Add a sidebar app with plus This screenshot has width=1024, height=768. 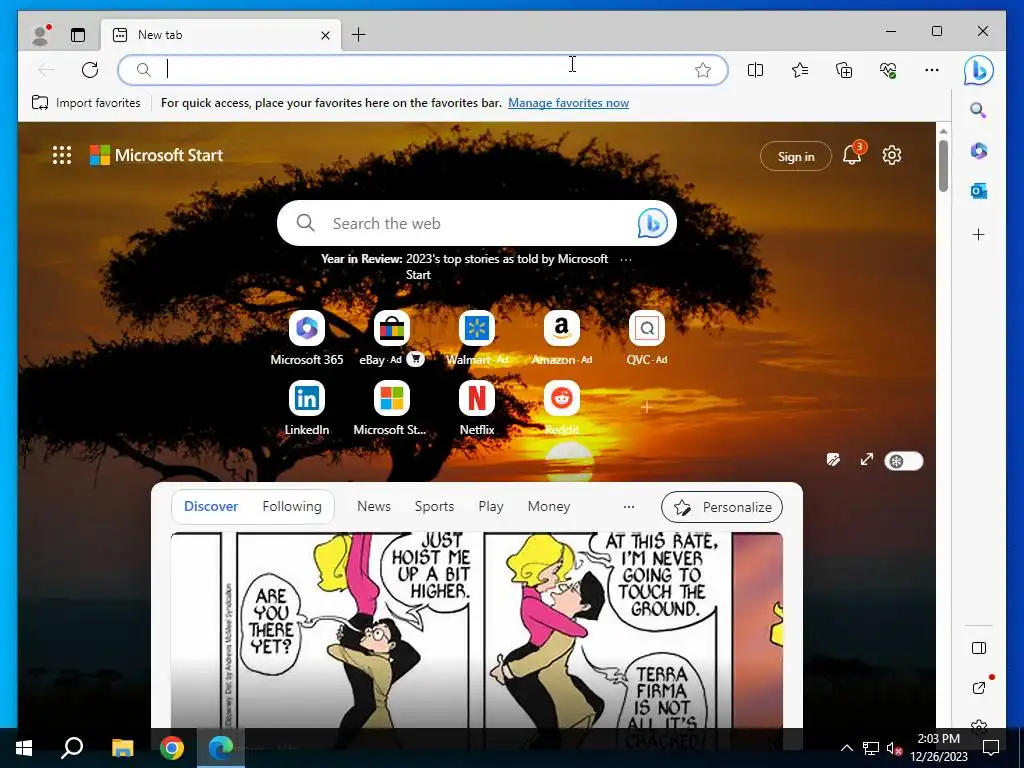[x=978, y=234]
